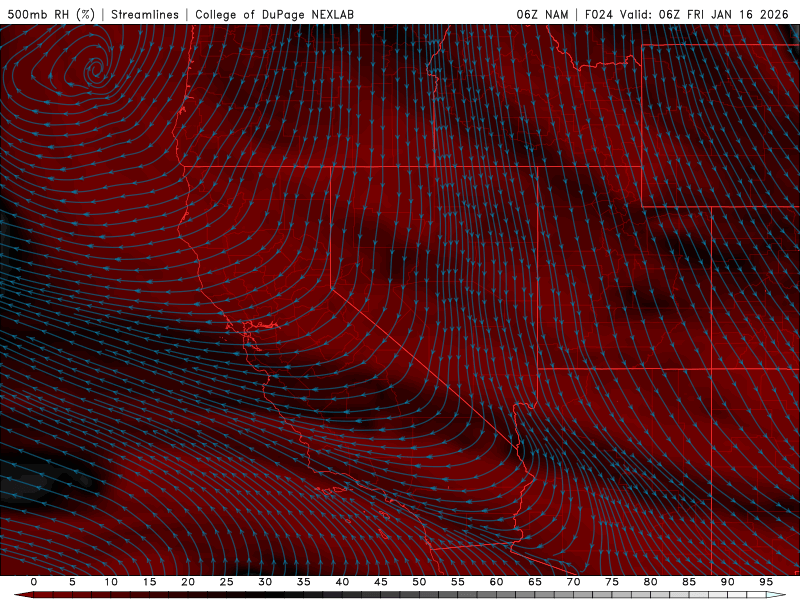Screen dimensions: 800x600
Task: Select the "F024" forecast hour text
Action: 598,14
